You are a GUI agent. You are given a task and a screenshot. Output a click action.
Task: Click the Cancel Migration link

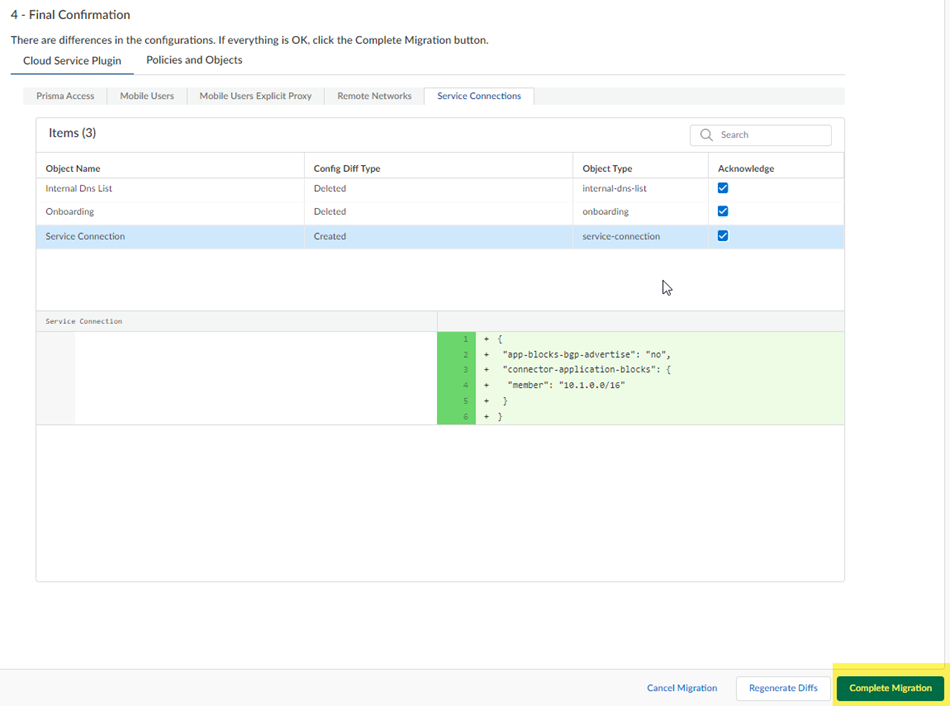pyautogui.click(x=682, y=688)
